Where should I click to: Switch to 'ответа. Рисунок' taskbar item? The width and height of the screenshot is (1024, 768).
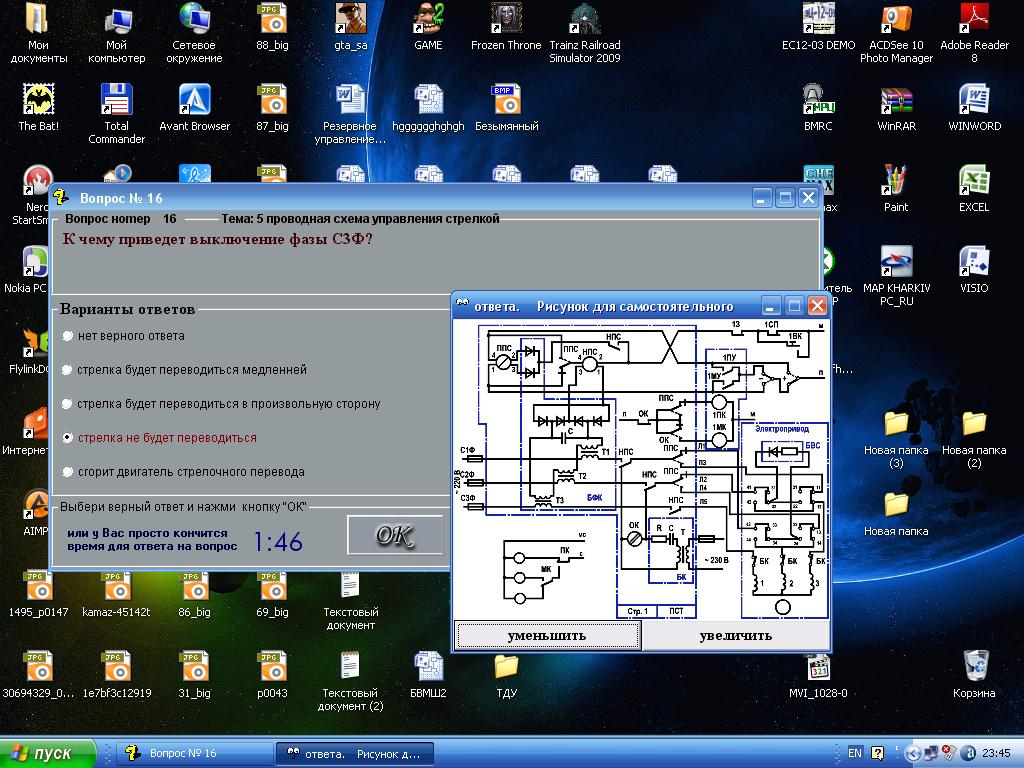pyautogui.click(x=353, y=753)
